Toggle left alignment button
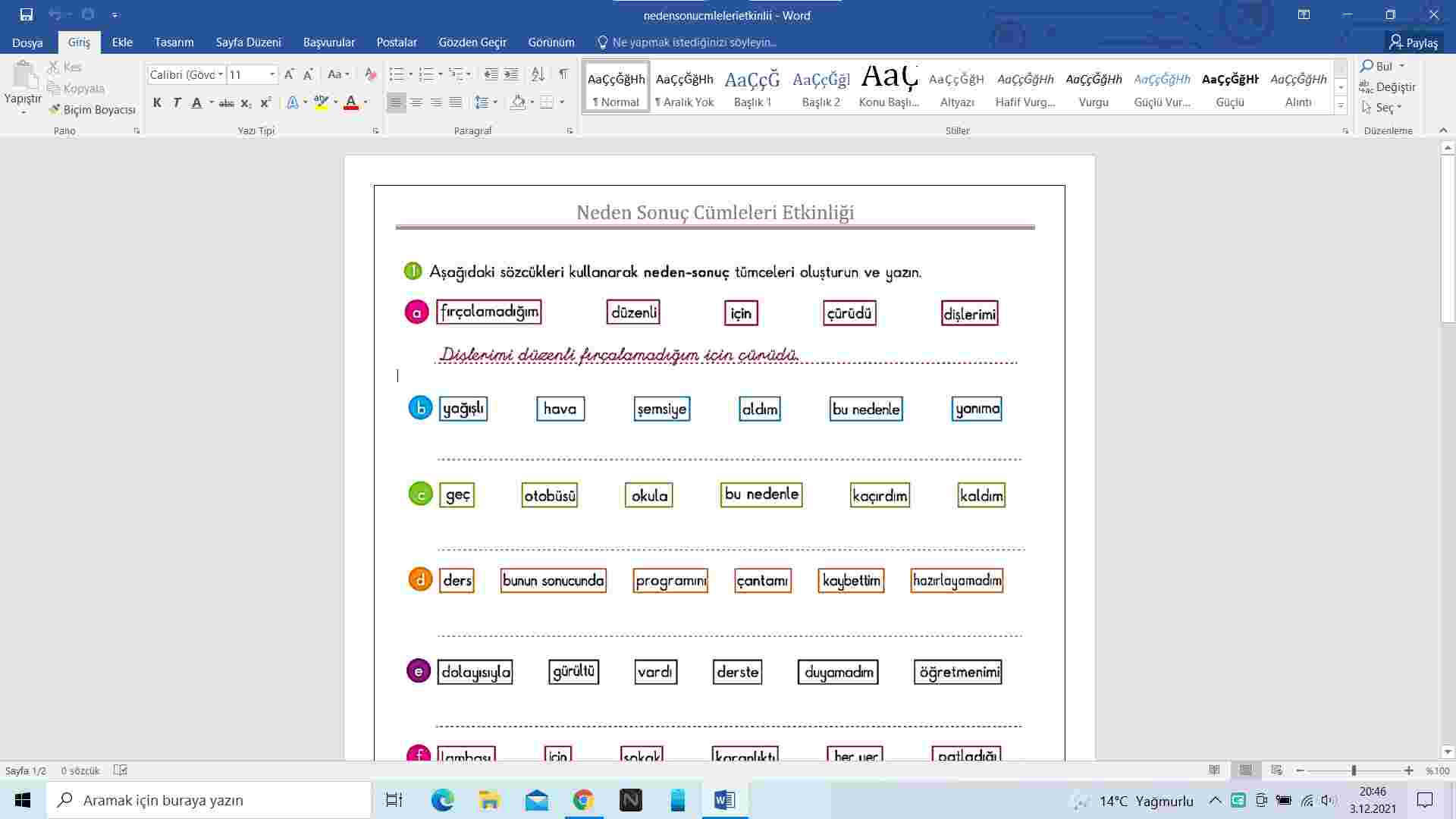1456x819 pixels. pos(396,102)
